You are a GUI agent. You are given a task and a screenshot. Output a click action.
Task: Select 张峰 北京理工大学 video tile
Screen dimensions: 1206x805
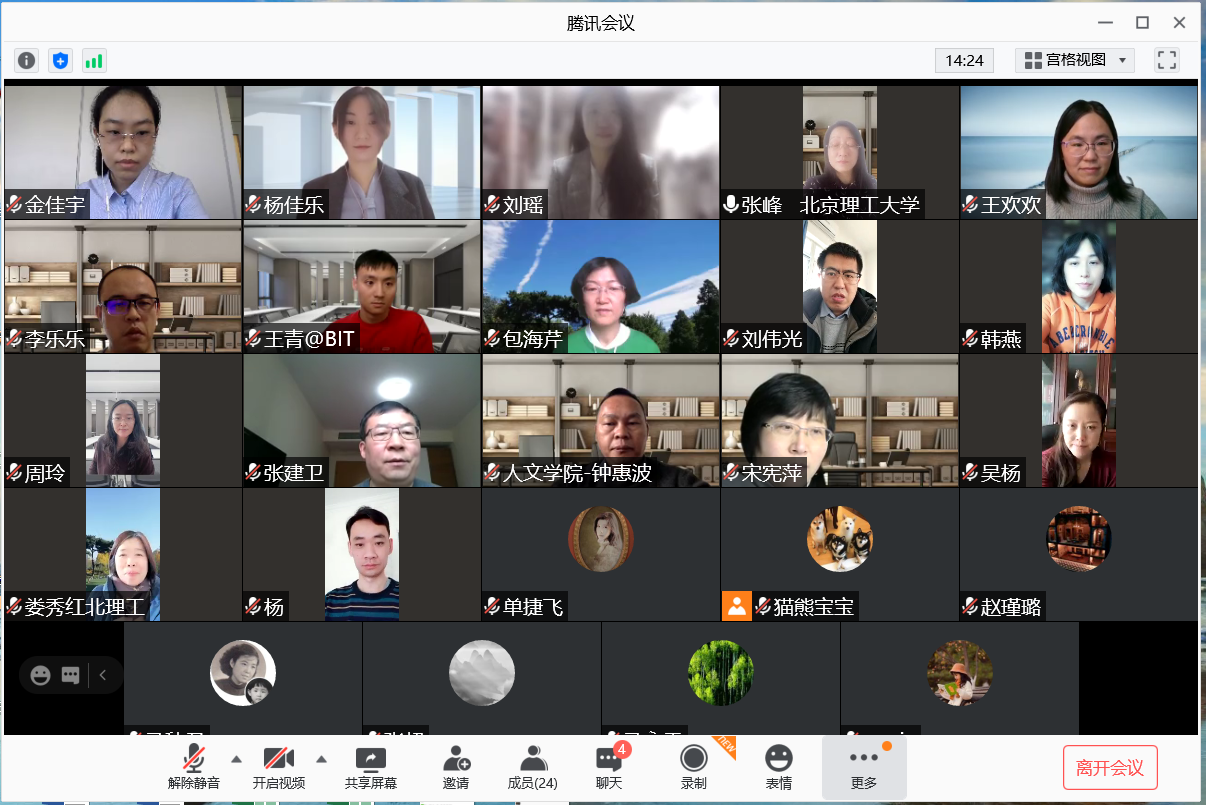click(x=839, y=152)
